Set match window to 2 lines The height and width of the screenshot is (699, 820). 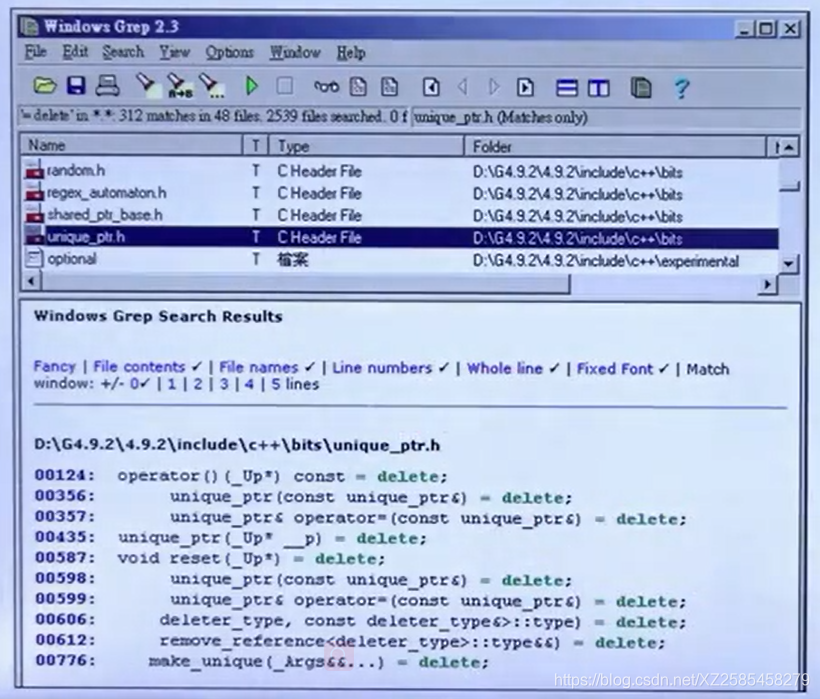tap(198, 384)
